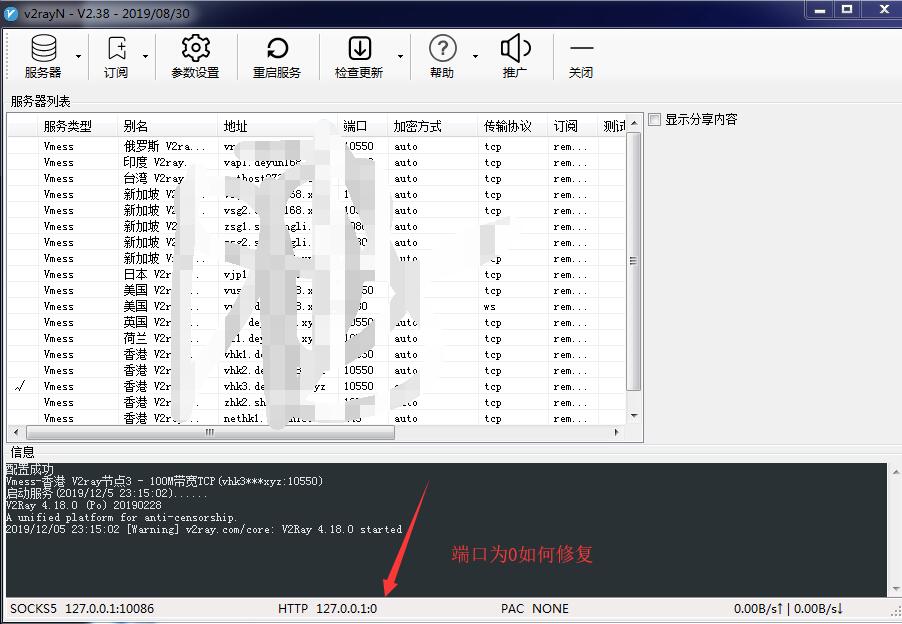Click the 信息 log panel scroll-down arrow
This screenshot has height=624, width=902.
pyautogui.click(x=895, y=588)
